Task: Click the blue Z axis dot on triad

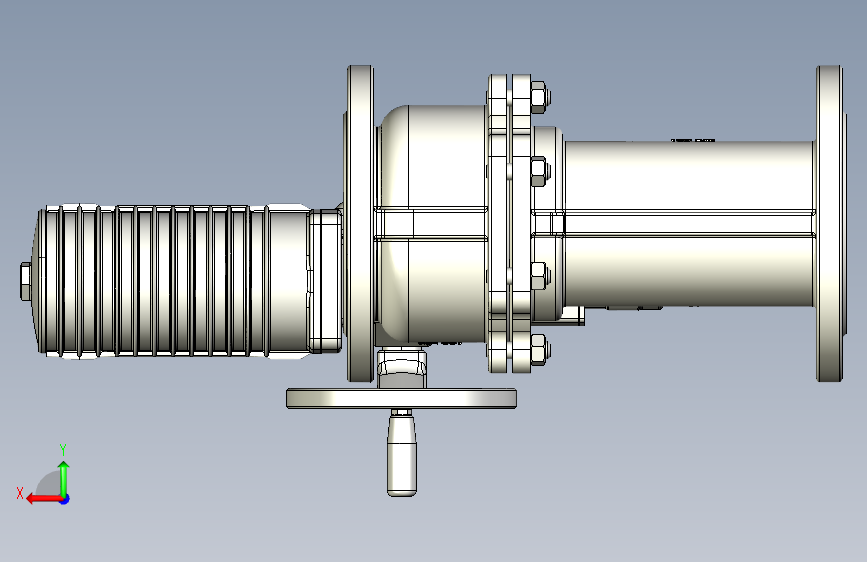Action: pos(65,499)
